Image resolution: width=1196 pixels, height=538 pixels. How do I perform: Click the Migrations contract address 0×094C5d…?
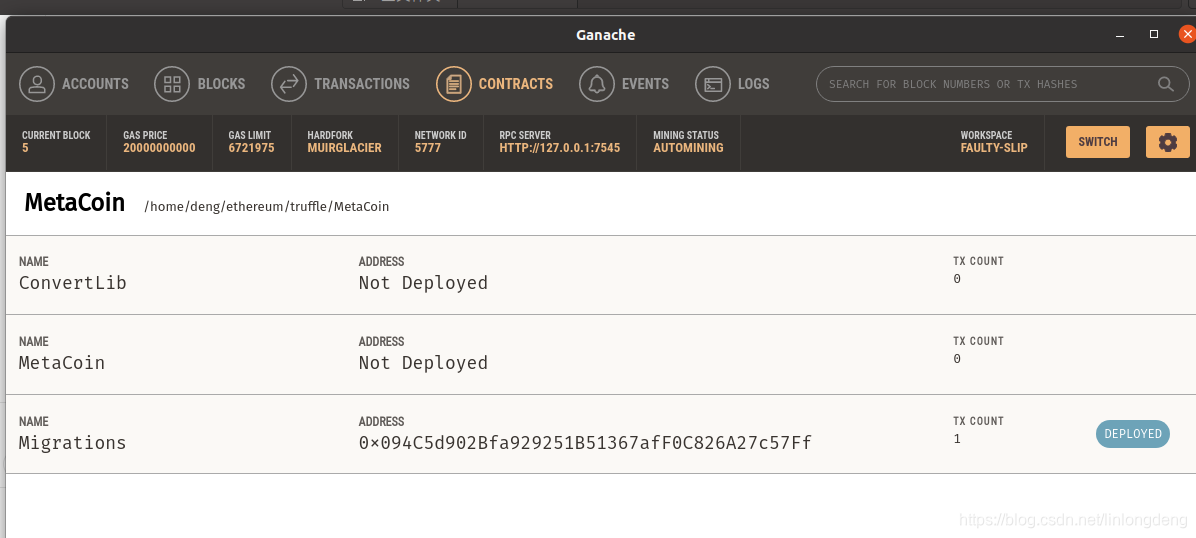[585, 443]
